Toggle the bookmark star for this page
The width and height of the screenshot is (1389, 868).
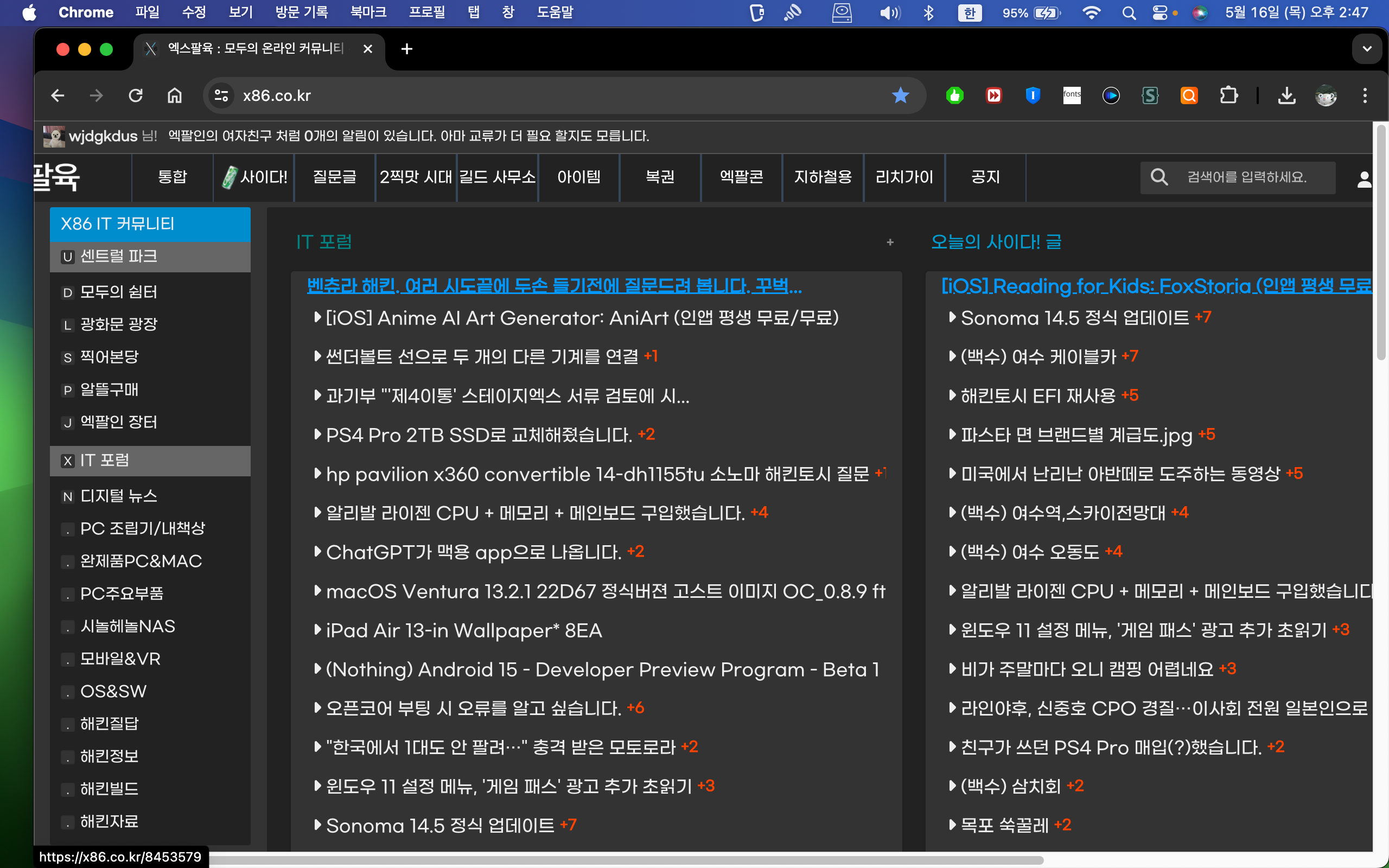[x=901, y=95]
